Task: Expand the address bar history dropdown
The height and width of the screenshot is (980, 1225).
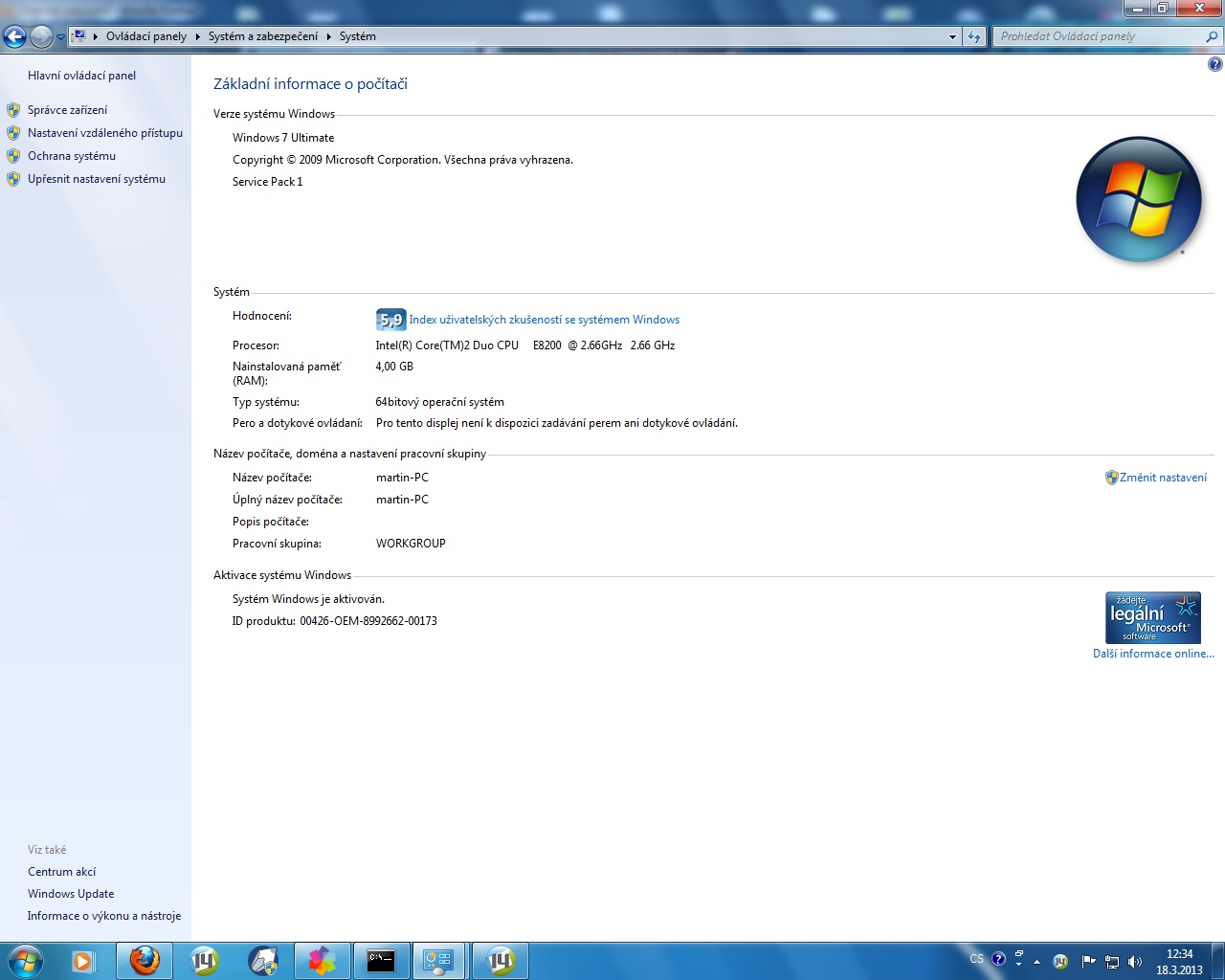Action: (952, 36)
